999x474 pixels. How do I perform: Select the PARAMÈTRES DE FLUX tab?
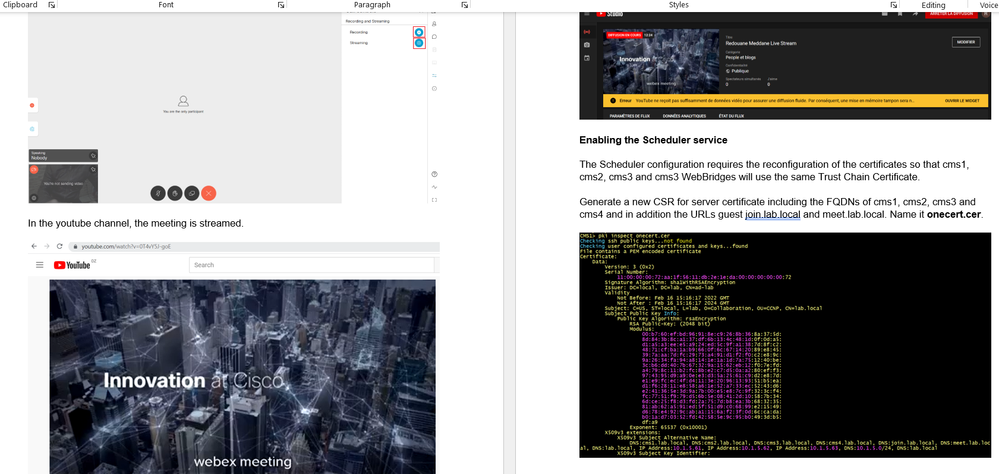point(631,116)
